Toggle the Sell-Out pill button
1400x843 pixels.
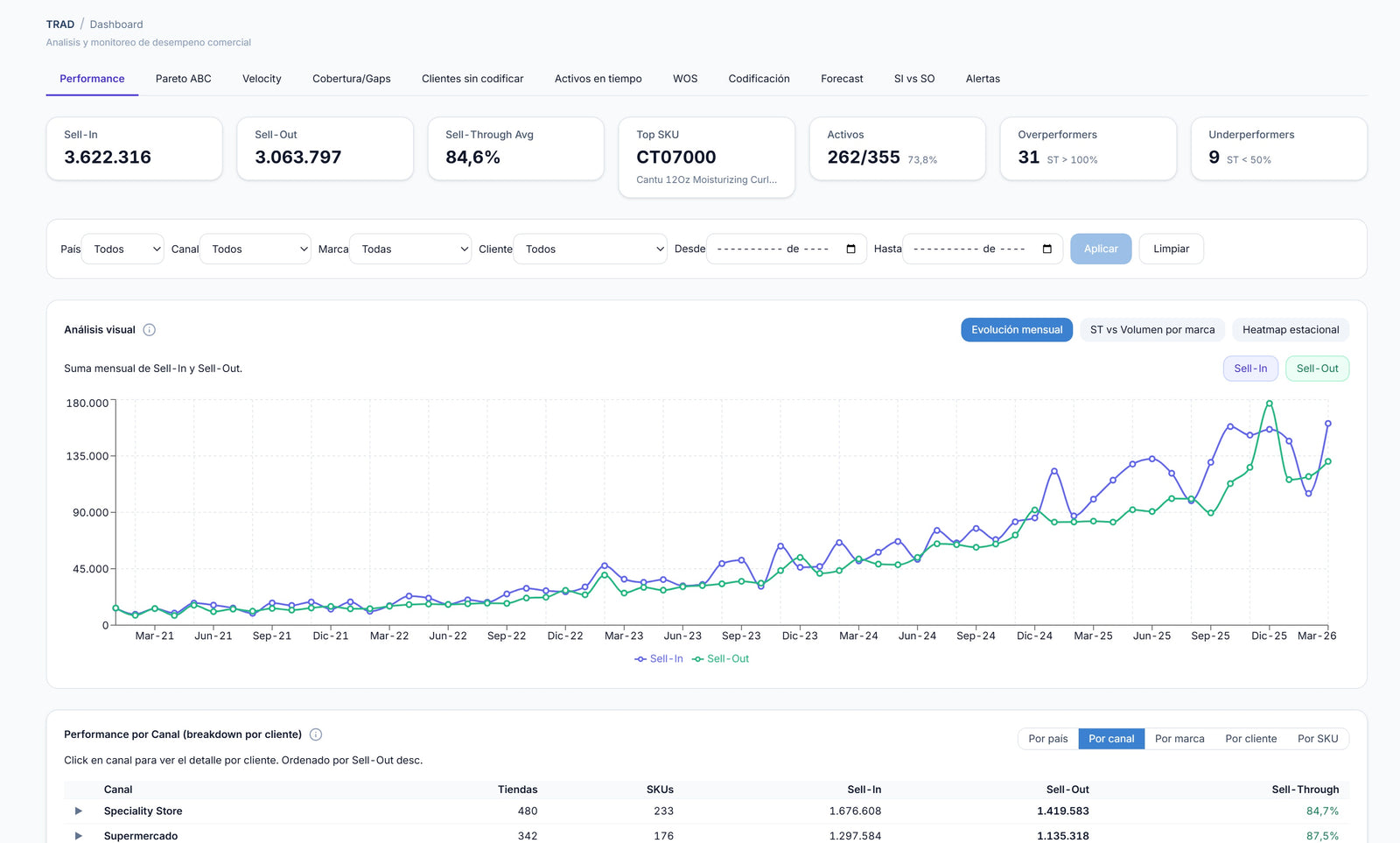tap(1317, 369)
